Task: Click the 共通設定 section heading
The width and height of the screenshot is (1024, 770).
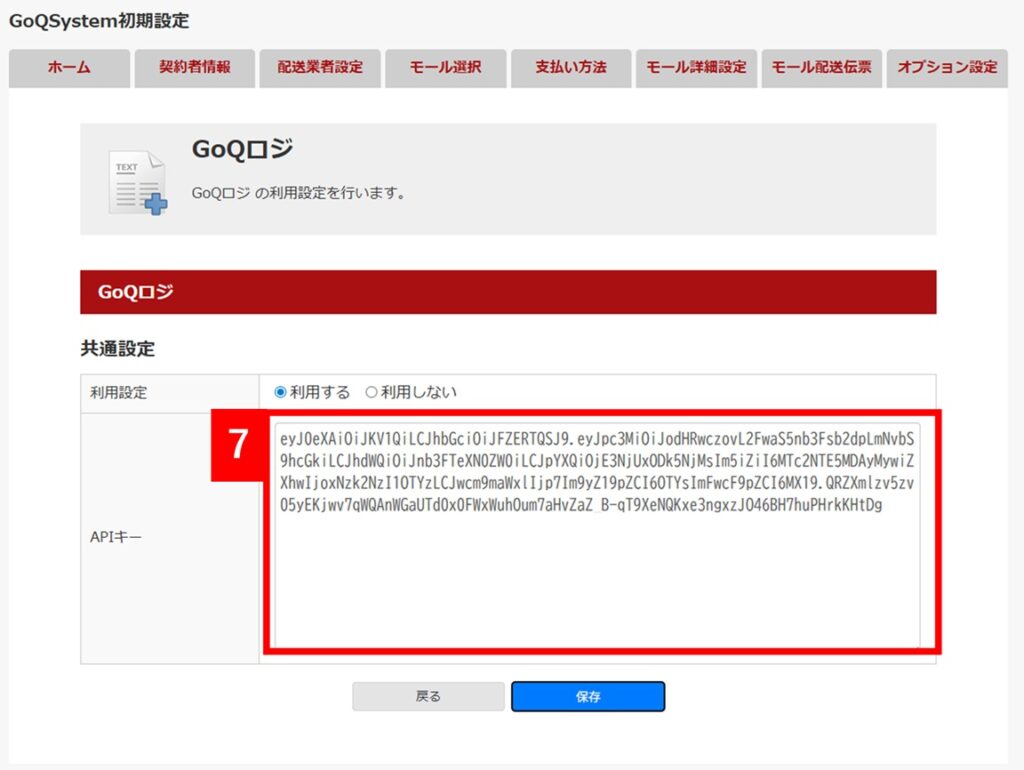Action: [117, 349]
